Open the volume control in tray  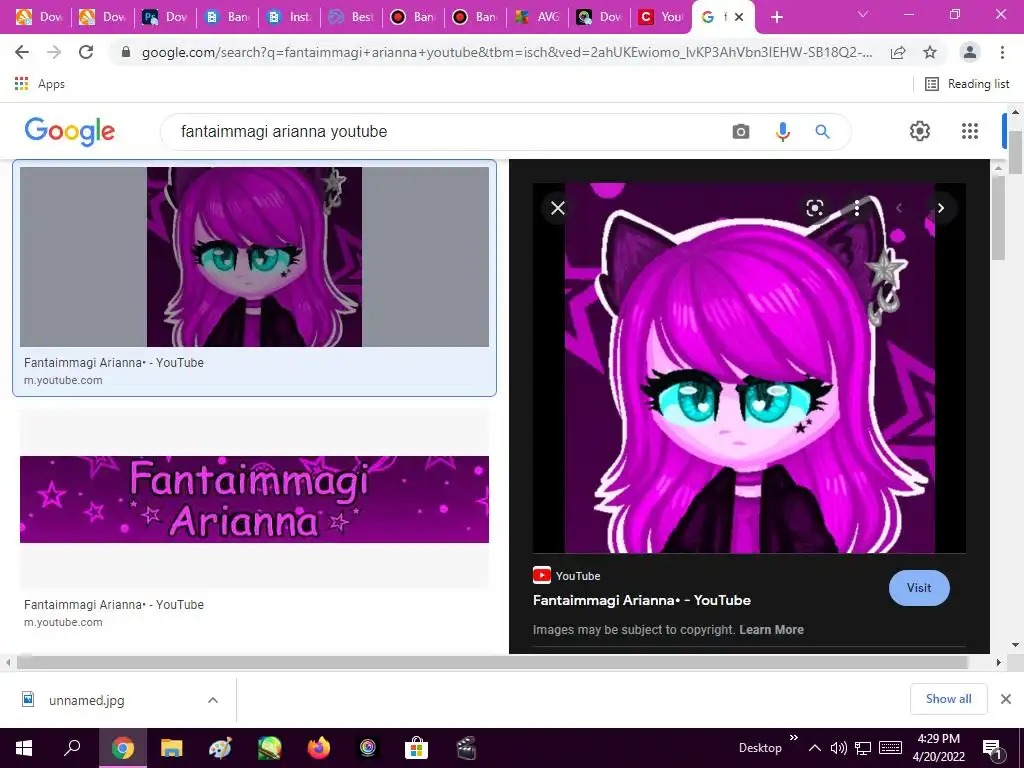point(839,748)
